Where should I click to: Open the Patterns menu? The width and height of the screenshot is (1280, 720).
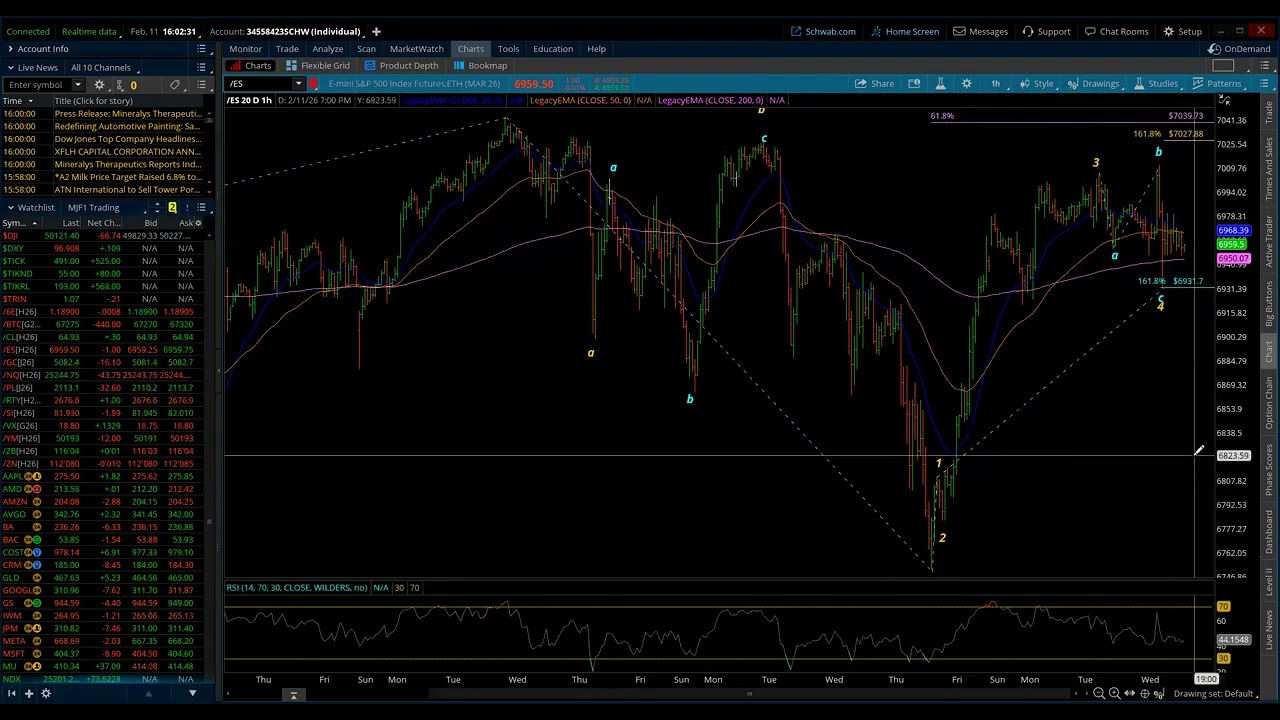pos(1216,84)
